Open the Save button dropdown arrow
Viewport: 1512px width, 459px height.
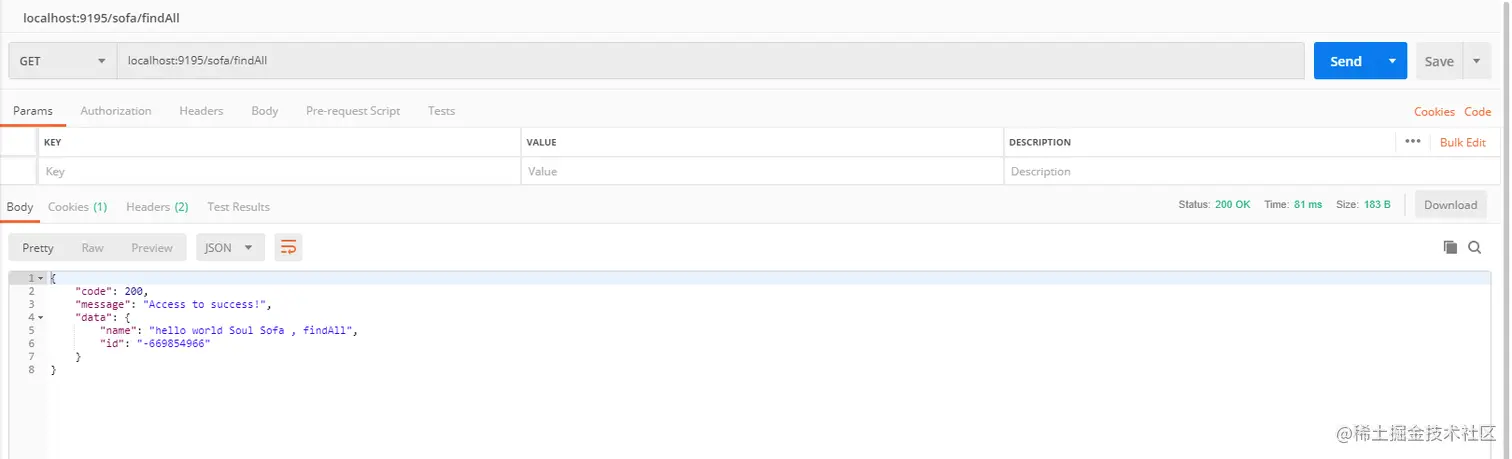(x=1476, y=61)
